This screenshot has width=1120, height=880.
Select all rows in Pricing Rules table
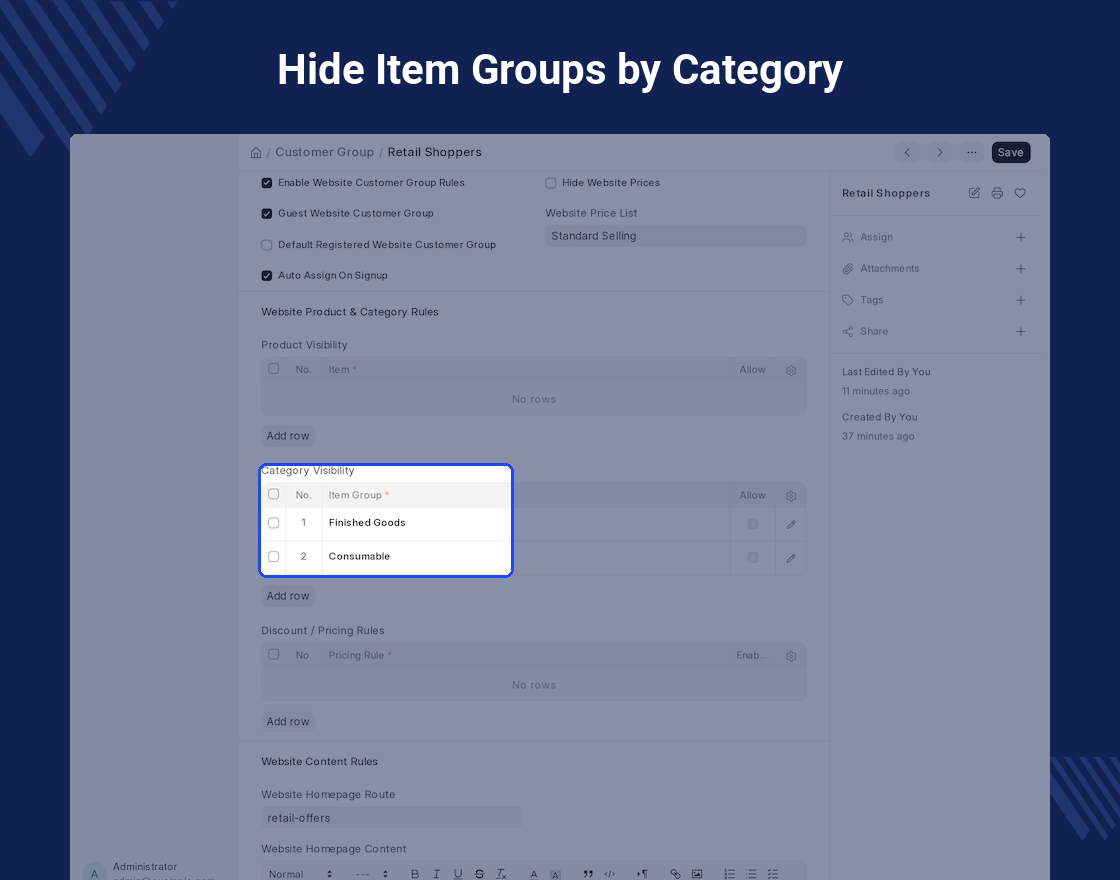274,654
